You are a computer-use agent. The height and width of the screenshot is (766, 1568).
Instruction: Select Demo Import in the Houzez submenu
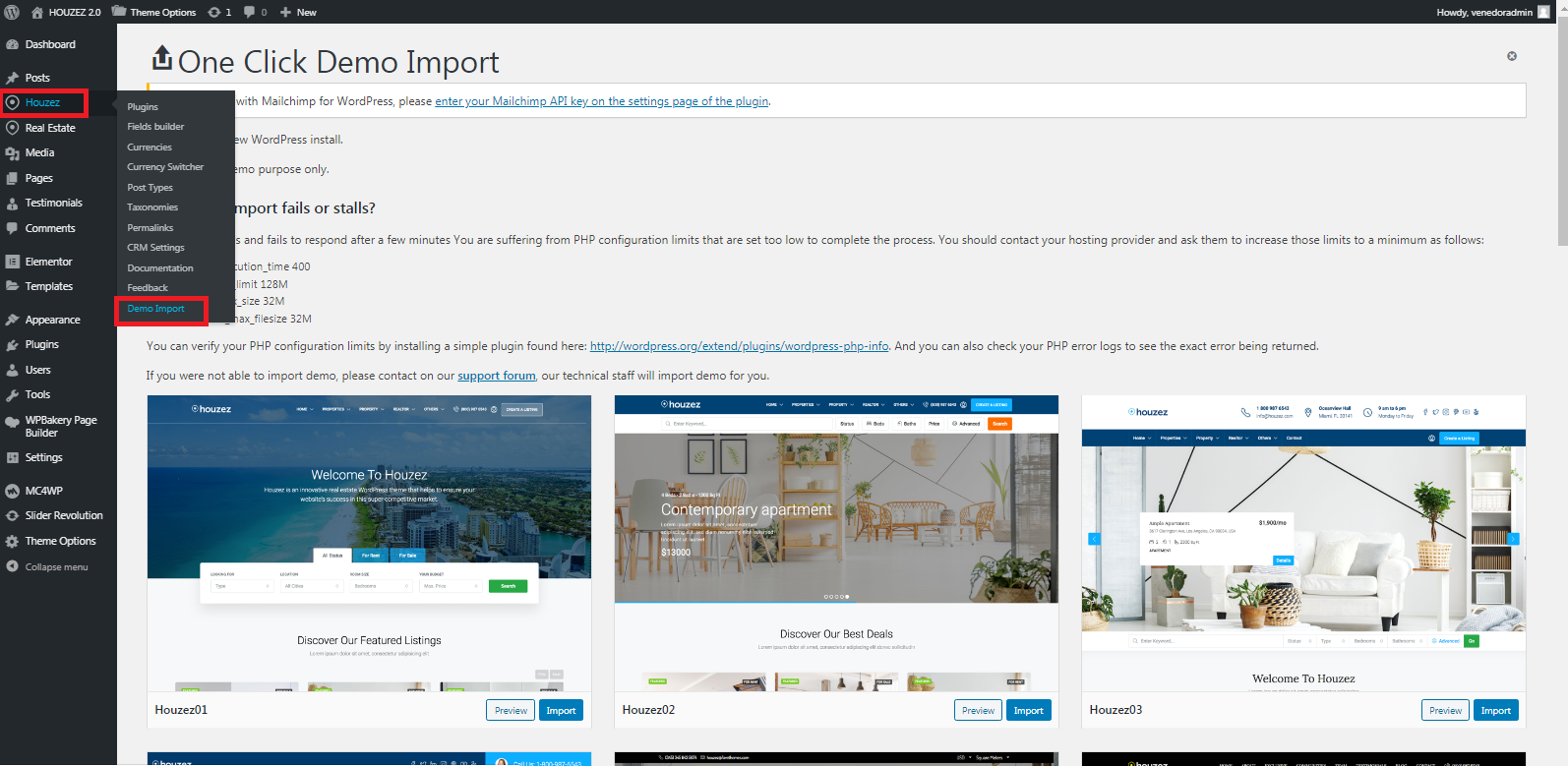[155, 309]
